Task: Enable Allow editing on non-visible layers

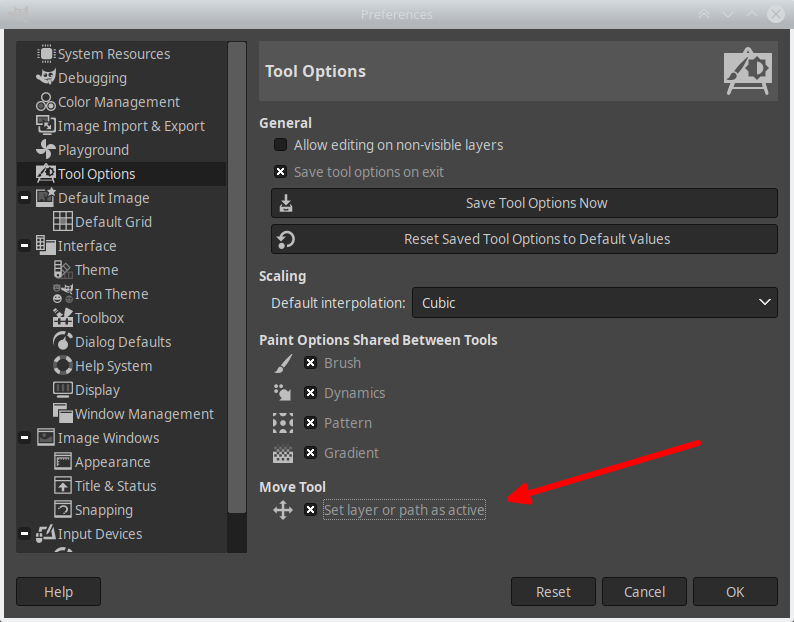Action: pyautogui.click(x=280, y=145)
